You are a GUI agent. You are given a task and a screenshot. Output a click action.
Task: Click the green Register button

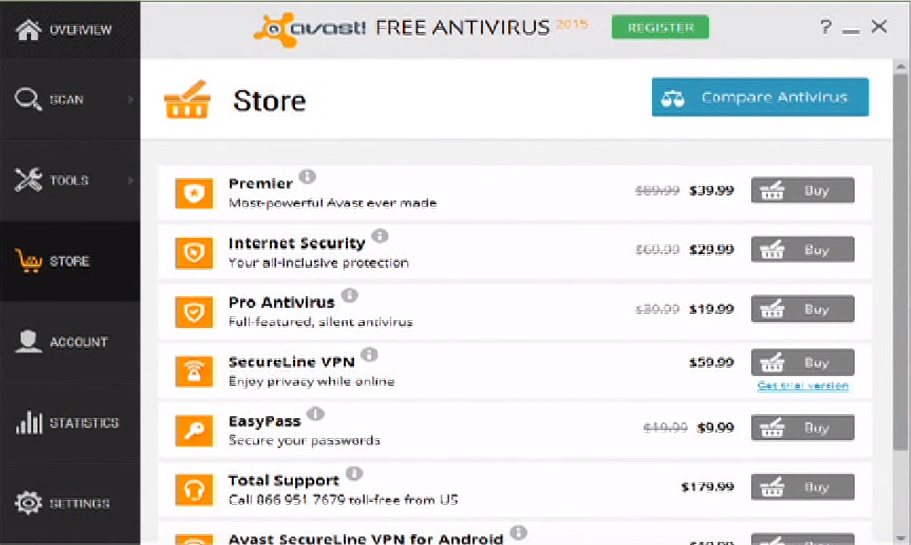click(x=660, y=27)
